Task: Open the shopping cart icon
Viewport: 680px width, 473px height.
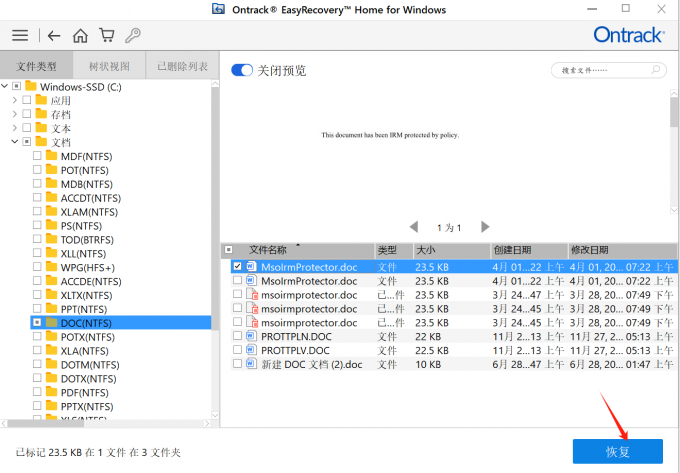Action: (107, 35)
